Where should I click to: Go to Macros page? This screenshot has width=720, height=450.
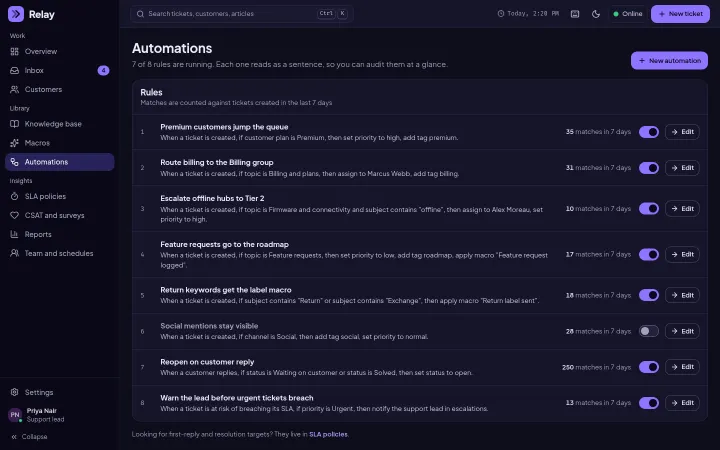click(60, 143)
